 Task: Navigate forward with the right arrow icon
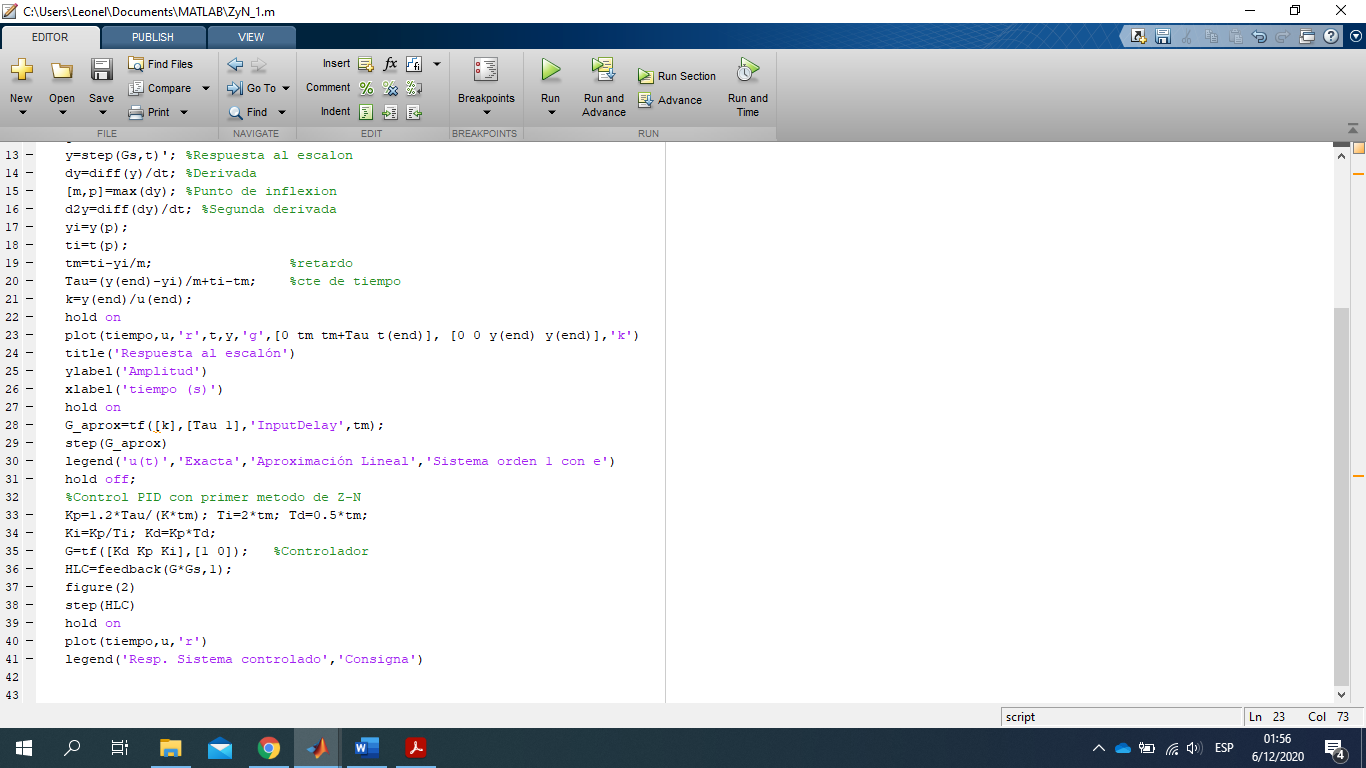pyautogui.click(x=258, y=64)
